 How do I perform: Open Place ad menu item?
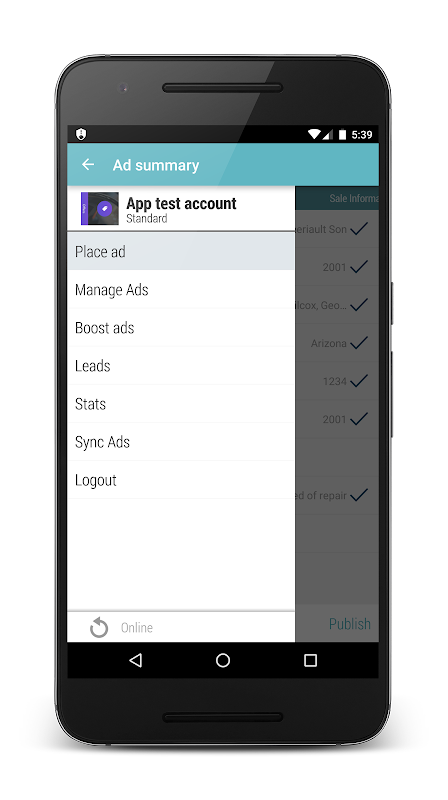coord(181,251)
